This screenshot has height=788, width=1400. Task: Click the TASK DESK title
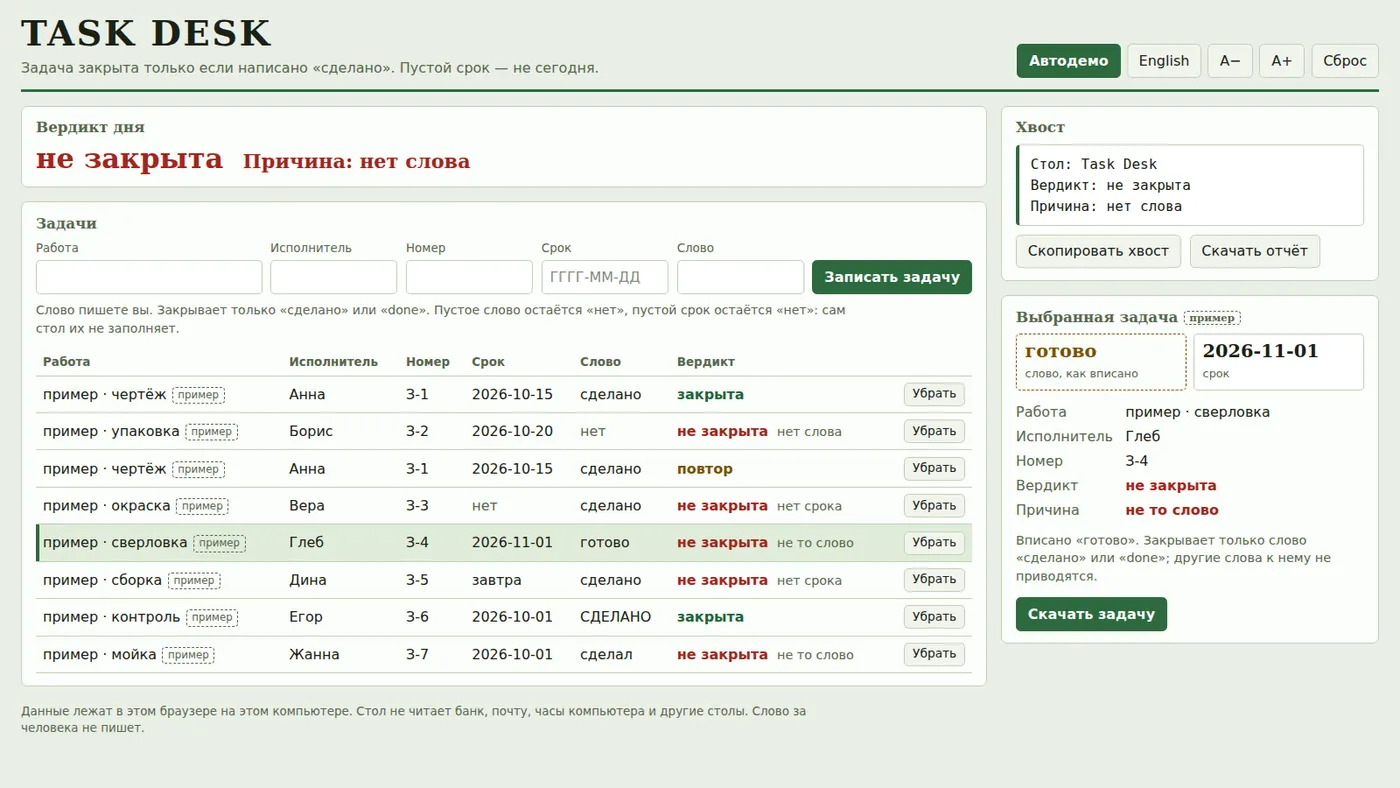[146, 33]
